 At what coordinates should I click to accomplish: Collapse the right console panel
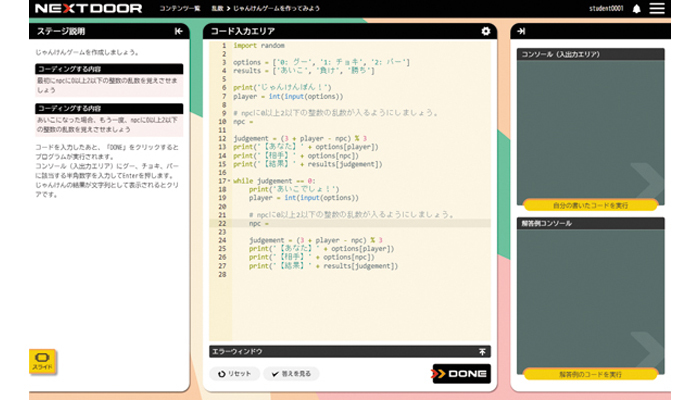(x=521, y=31)
